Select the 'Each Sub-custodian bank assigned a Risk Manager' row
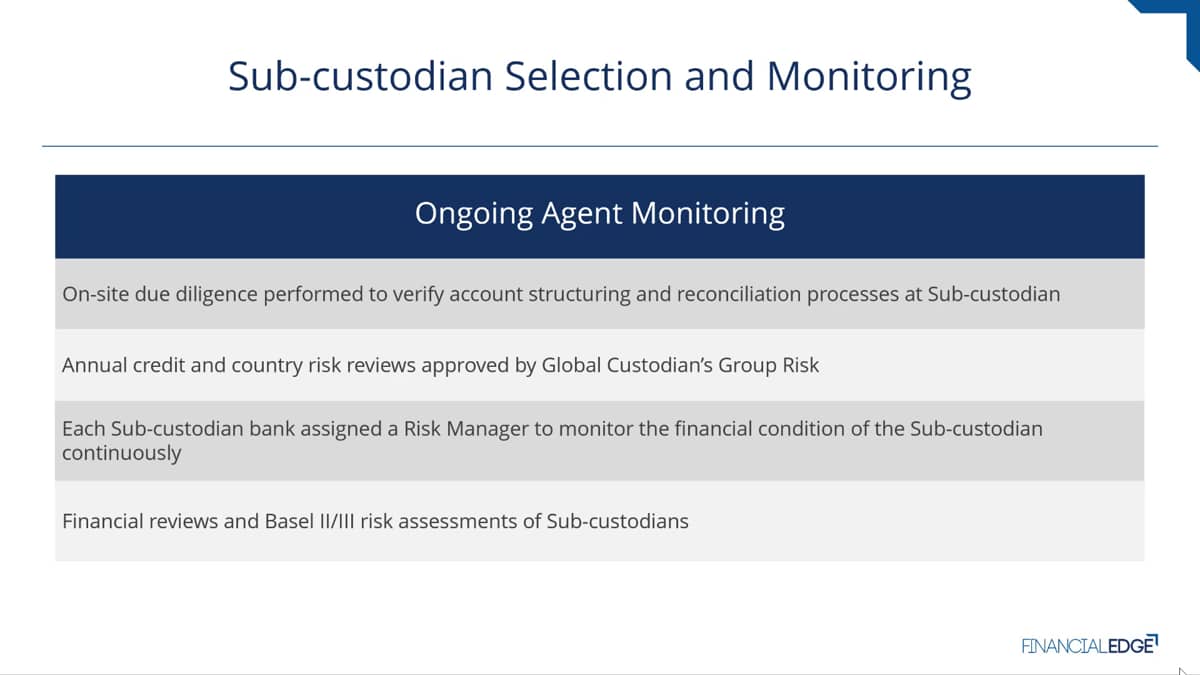 point(600,440)
